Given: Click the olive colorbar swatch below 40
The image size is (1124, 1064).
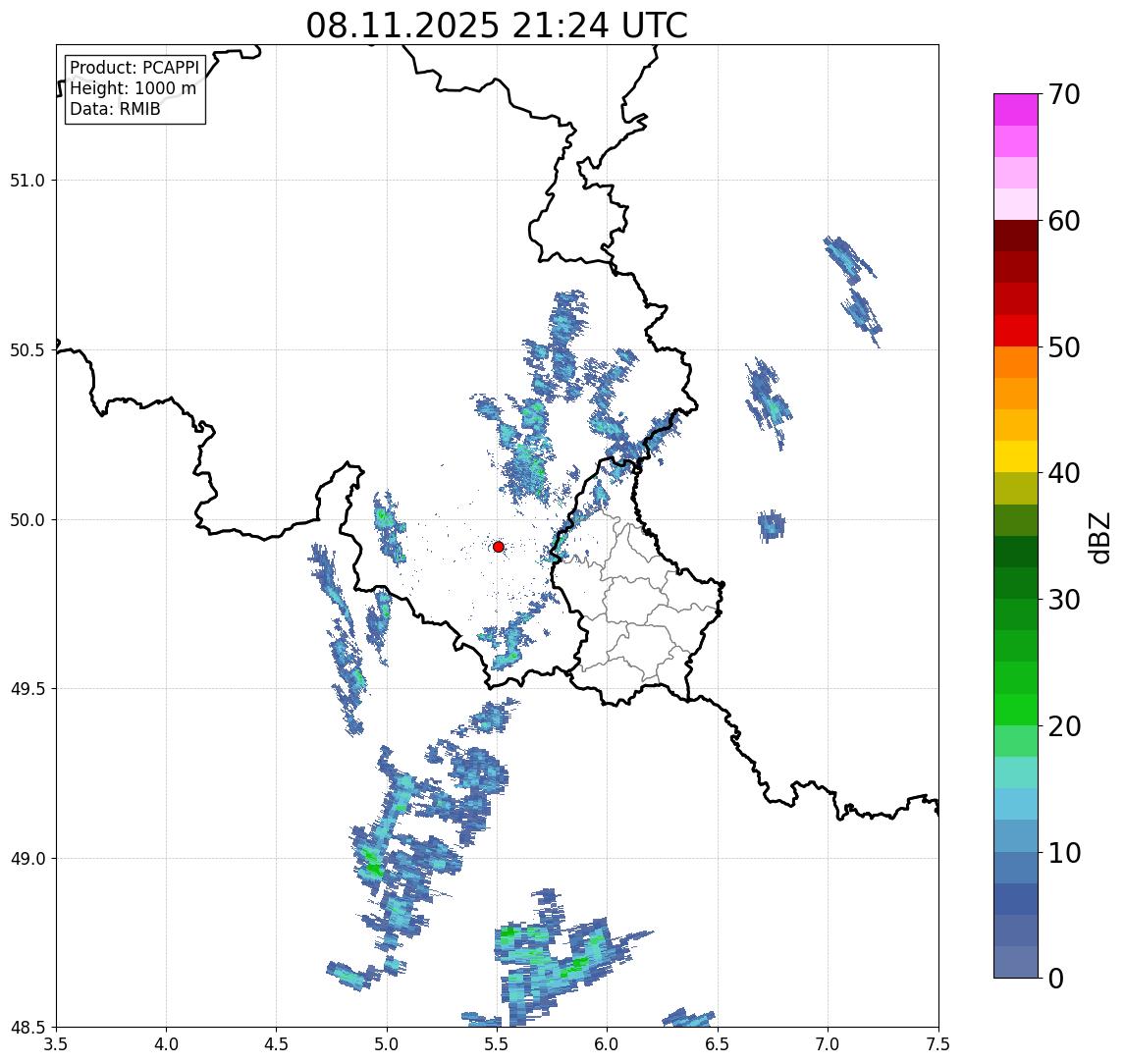Looking at the screenshot, I should [x=1016, y=488].
